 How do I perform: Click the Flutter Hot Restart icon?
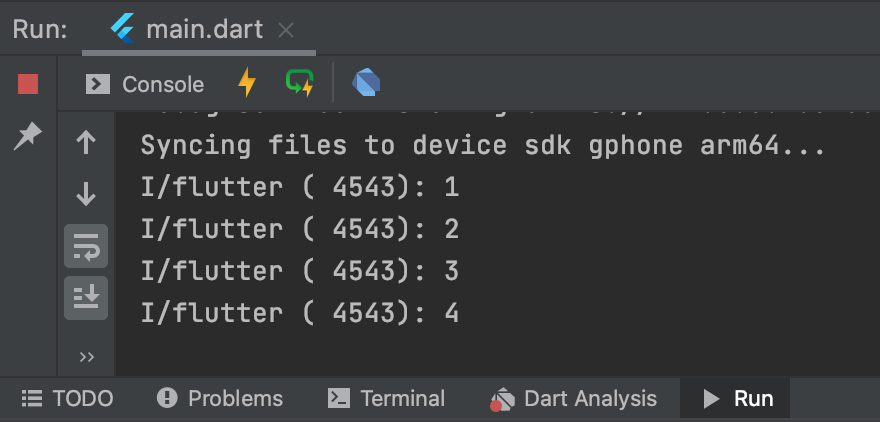[300, 82]
